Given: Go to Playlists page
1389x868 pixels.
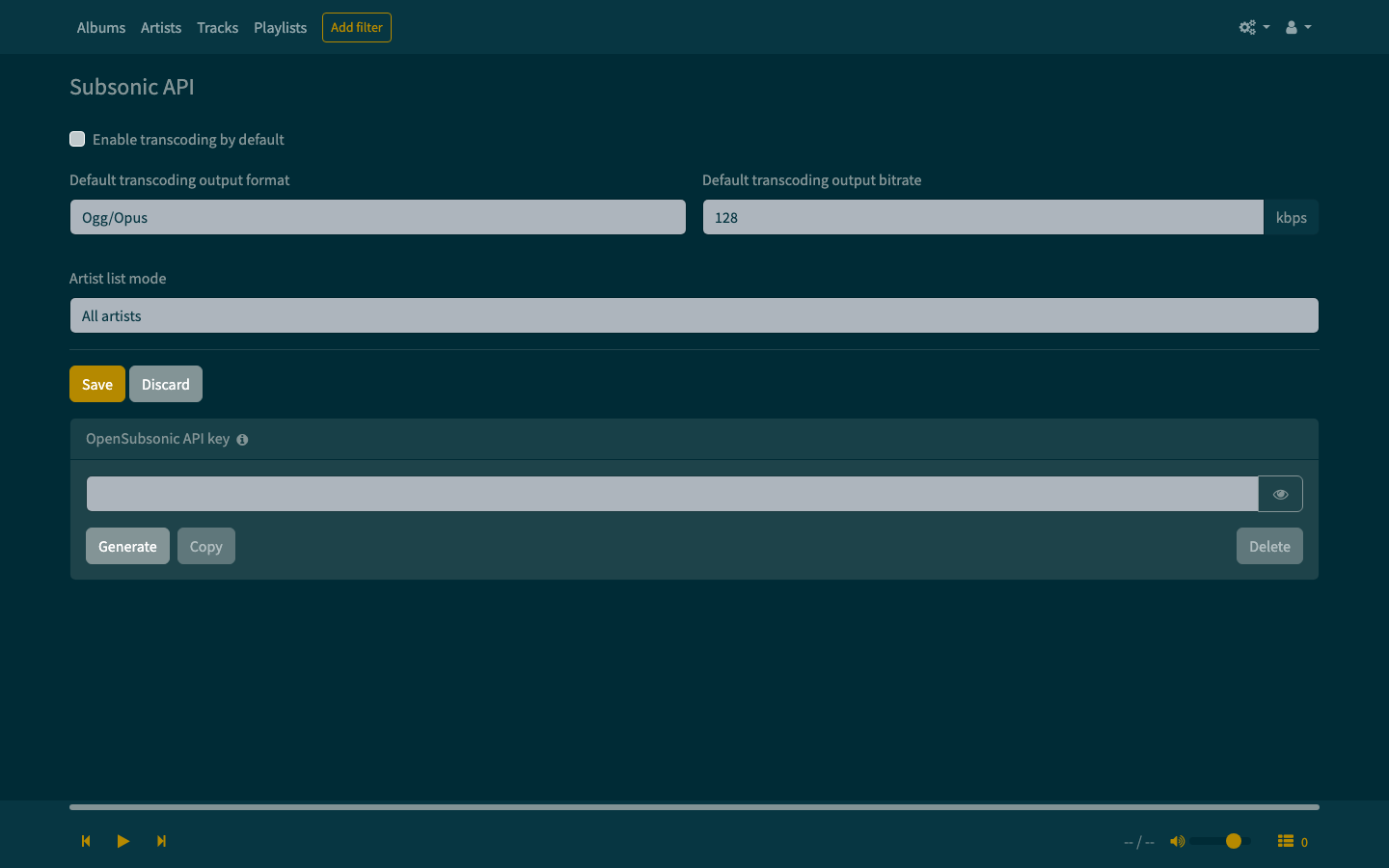Looking at the screenshot, I should pyautogui.click(x=280, y=27).
